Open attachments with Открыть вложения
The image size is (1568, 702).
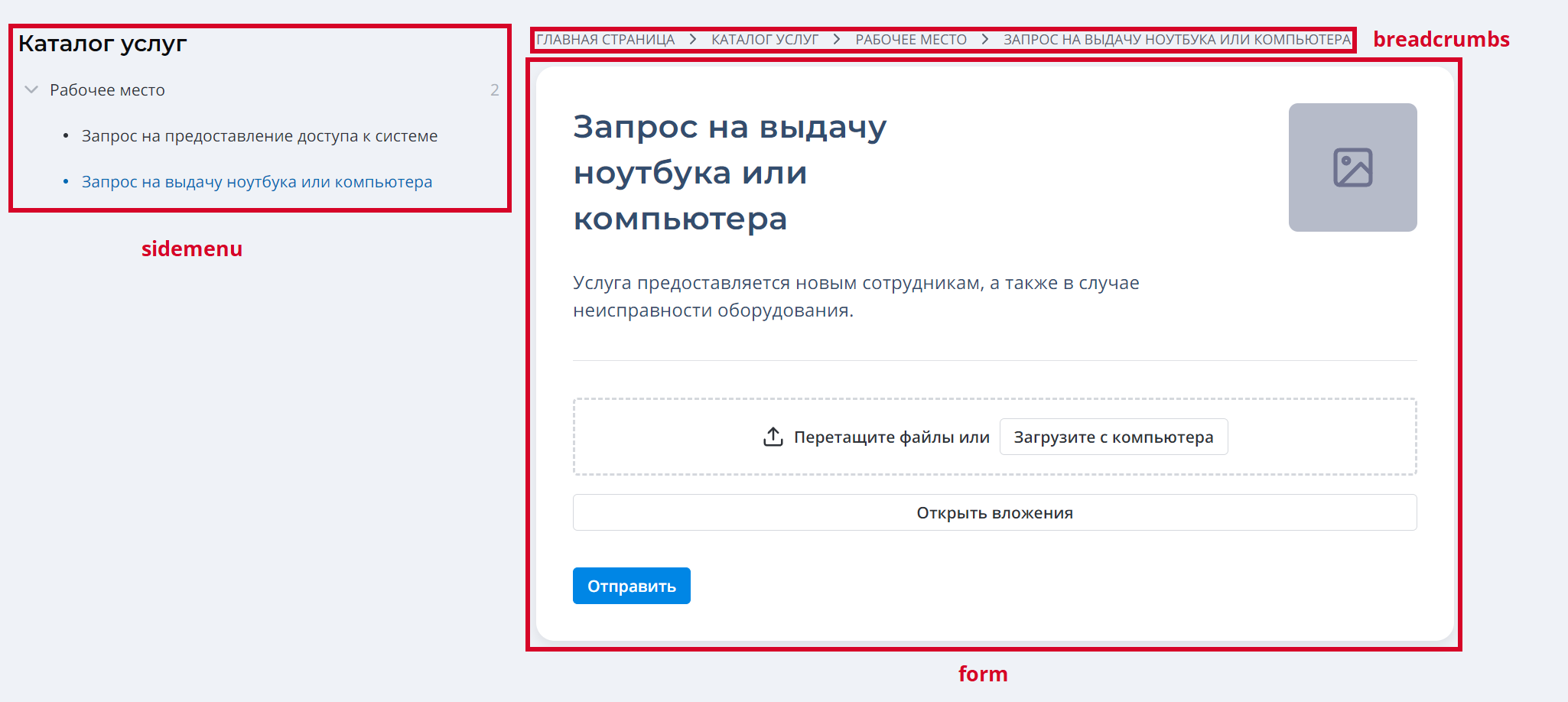(994, 512)
